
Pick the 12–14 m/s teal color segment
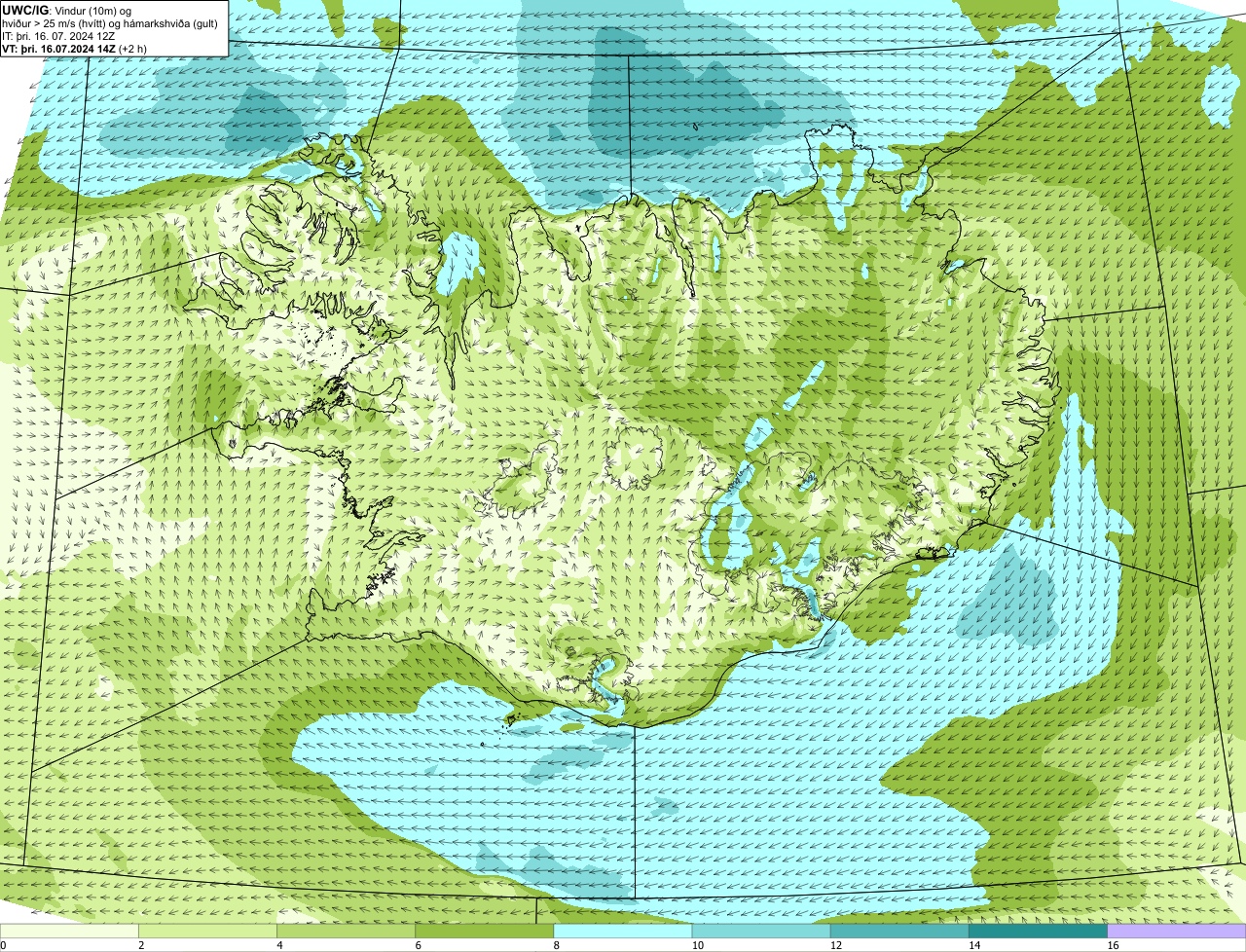899,932
